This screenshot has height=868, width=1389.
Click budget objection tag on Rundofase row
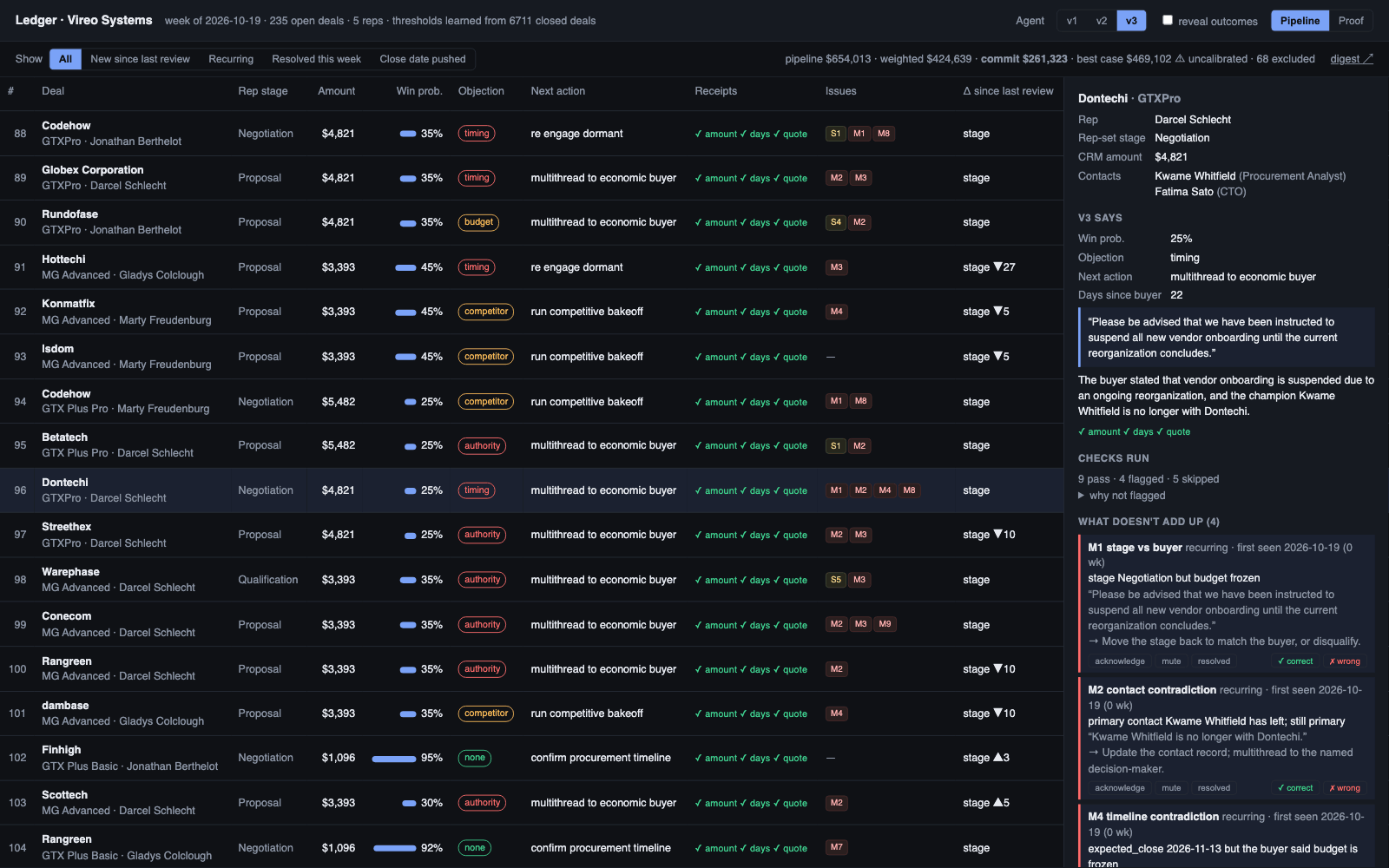click(x=478, y=222)
